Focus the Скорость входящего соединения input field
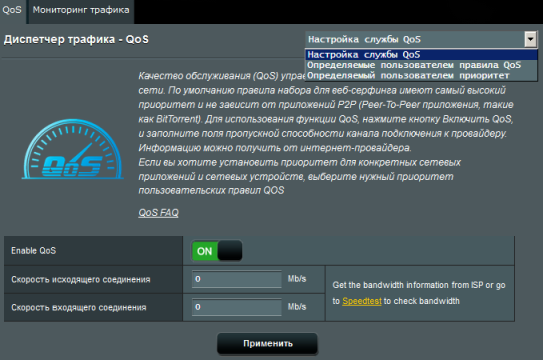This screenshot has width=543, height=360. coord(237,307)
